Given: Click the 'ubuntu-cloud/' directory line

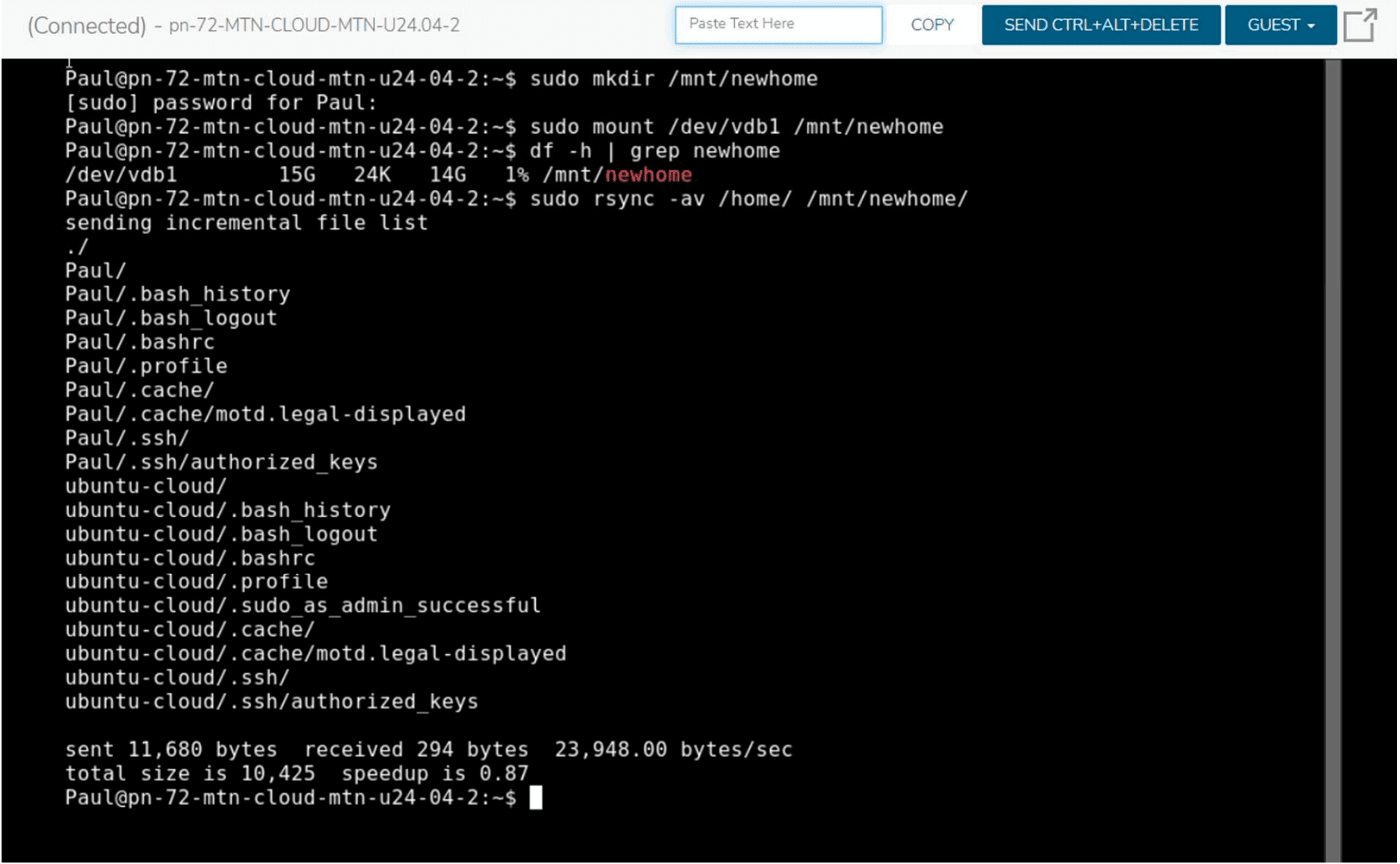Looking at the screenshot, I should [x=146, y=486].
